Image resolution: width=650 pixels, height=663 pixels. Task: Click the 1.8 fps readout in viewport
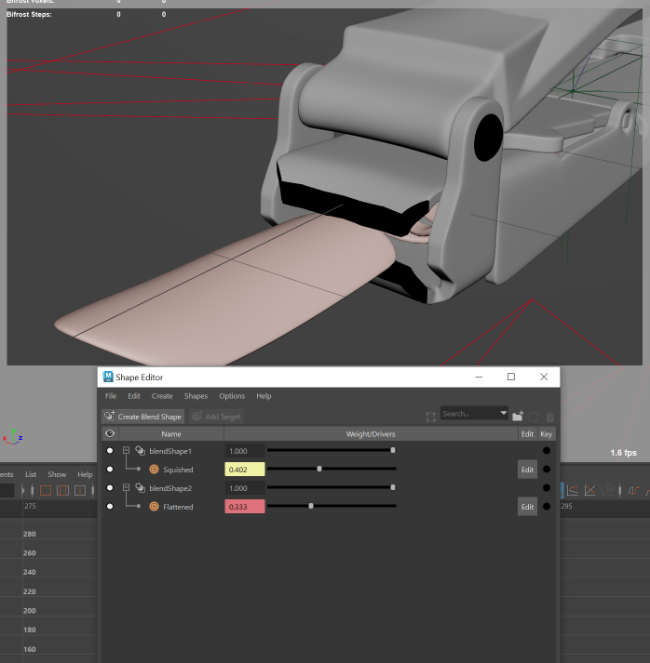[x=624, y=453]
